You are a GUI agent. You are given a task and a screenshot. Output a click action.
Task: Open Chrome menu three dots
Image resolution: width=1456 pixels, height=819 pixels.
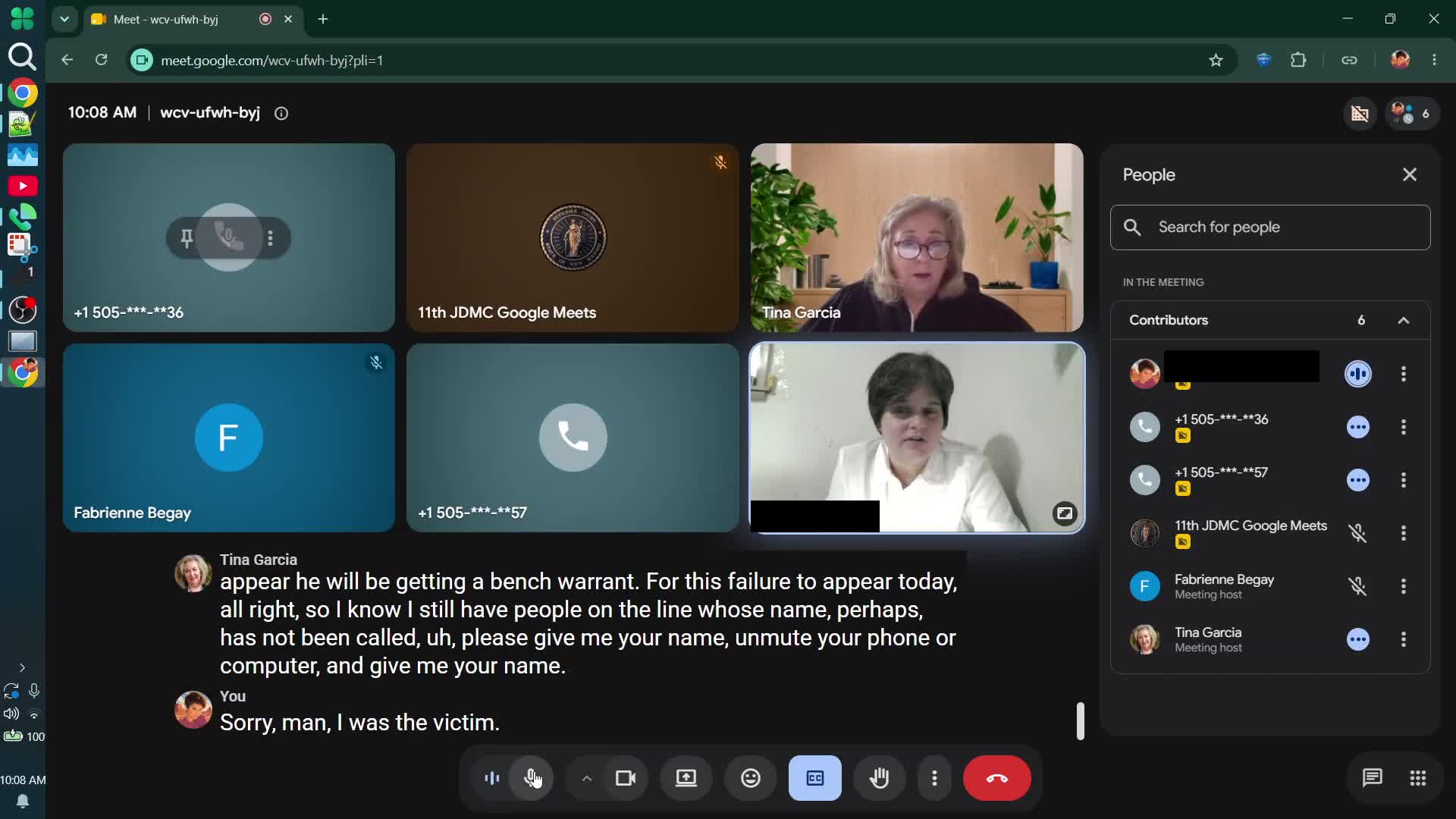(1434, 60)
